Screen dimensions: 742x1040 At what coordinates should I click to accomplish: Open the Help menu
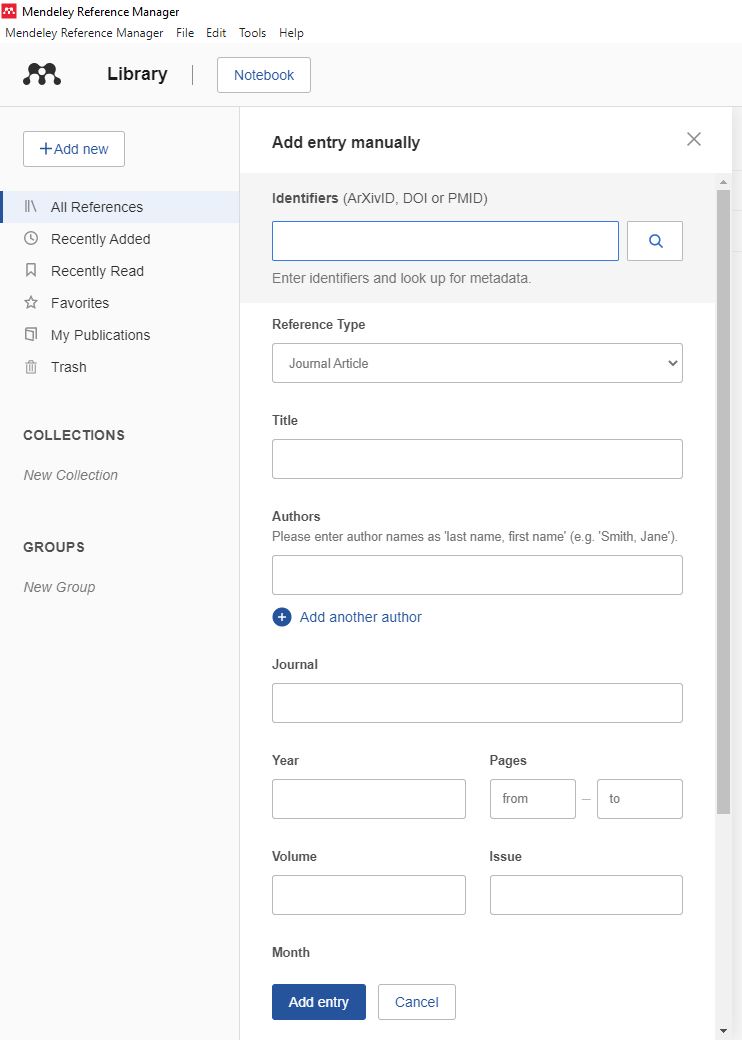coord(291,33)
